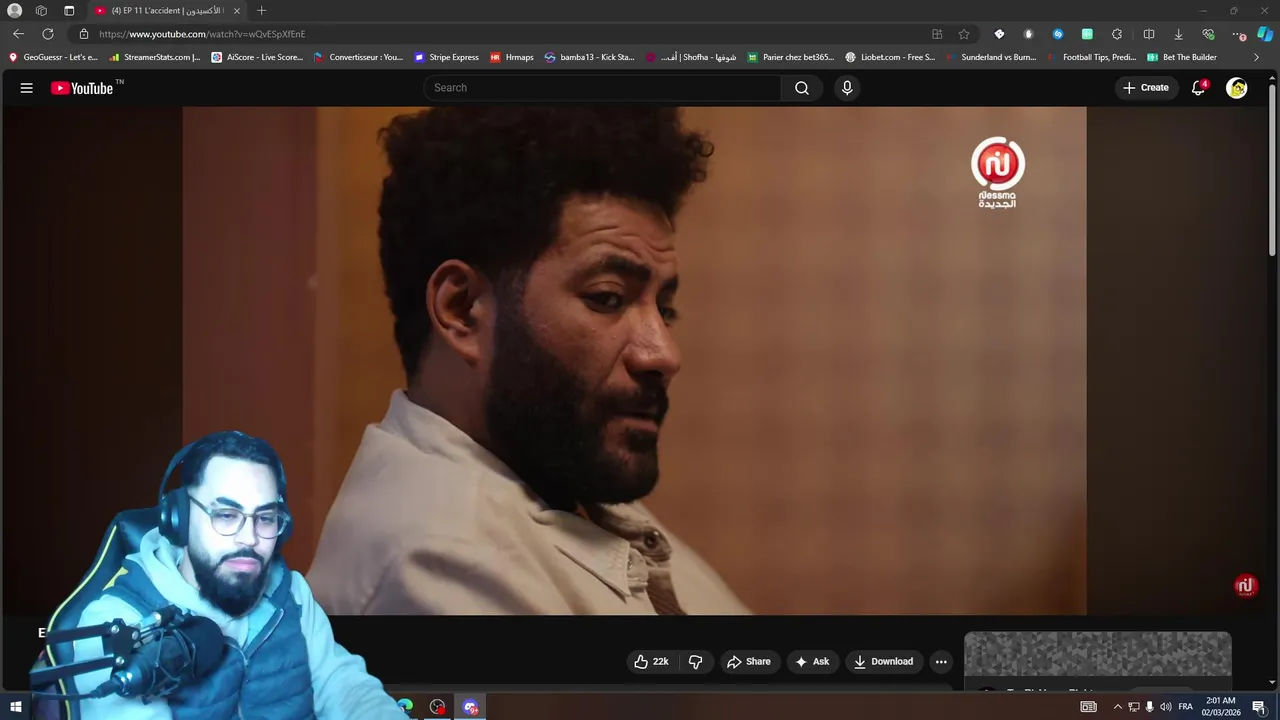Image resolution: width=1280 pixels, height=720 pixels.
Task: Open Parier chez bet365 bookmark
Action: click(x=791, y=57)
